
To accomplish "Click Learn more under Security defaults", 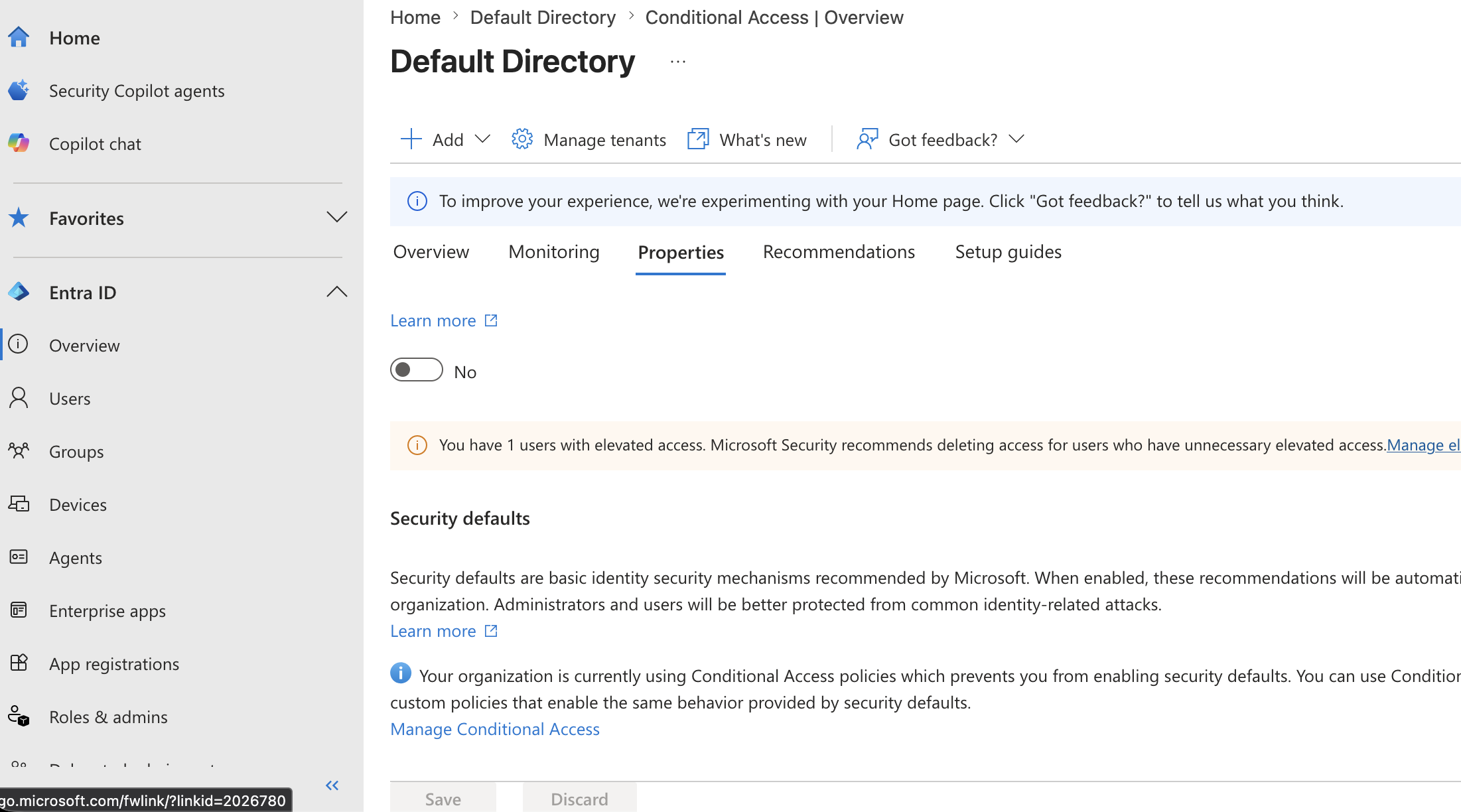I will coord(433,631).
